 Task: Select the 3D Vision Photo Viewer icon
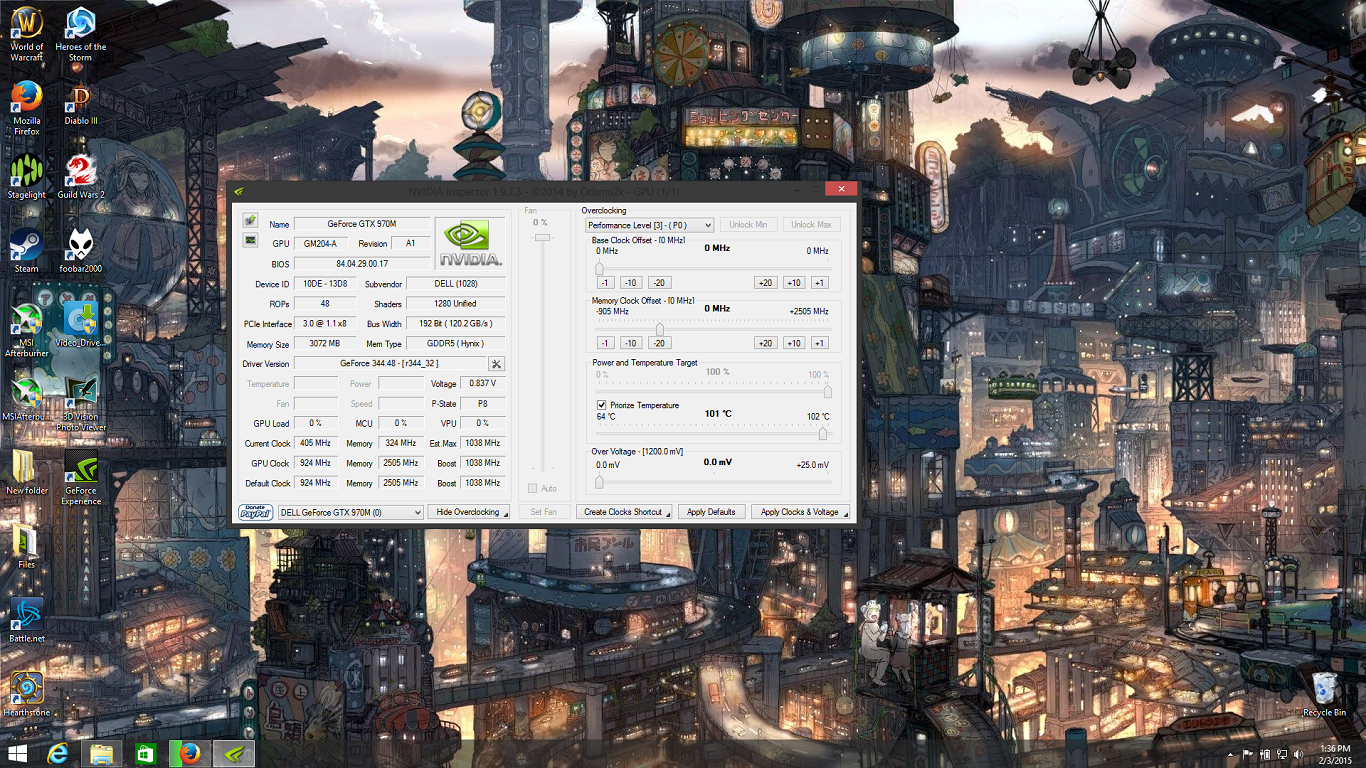80,404
